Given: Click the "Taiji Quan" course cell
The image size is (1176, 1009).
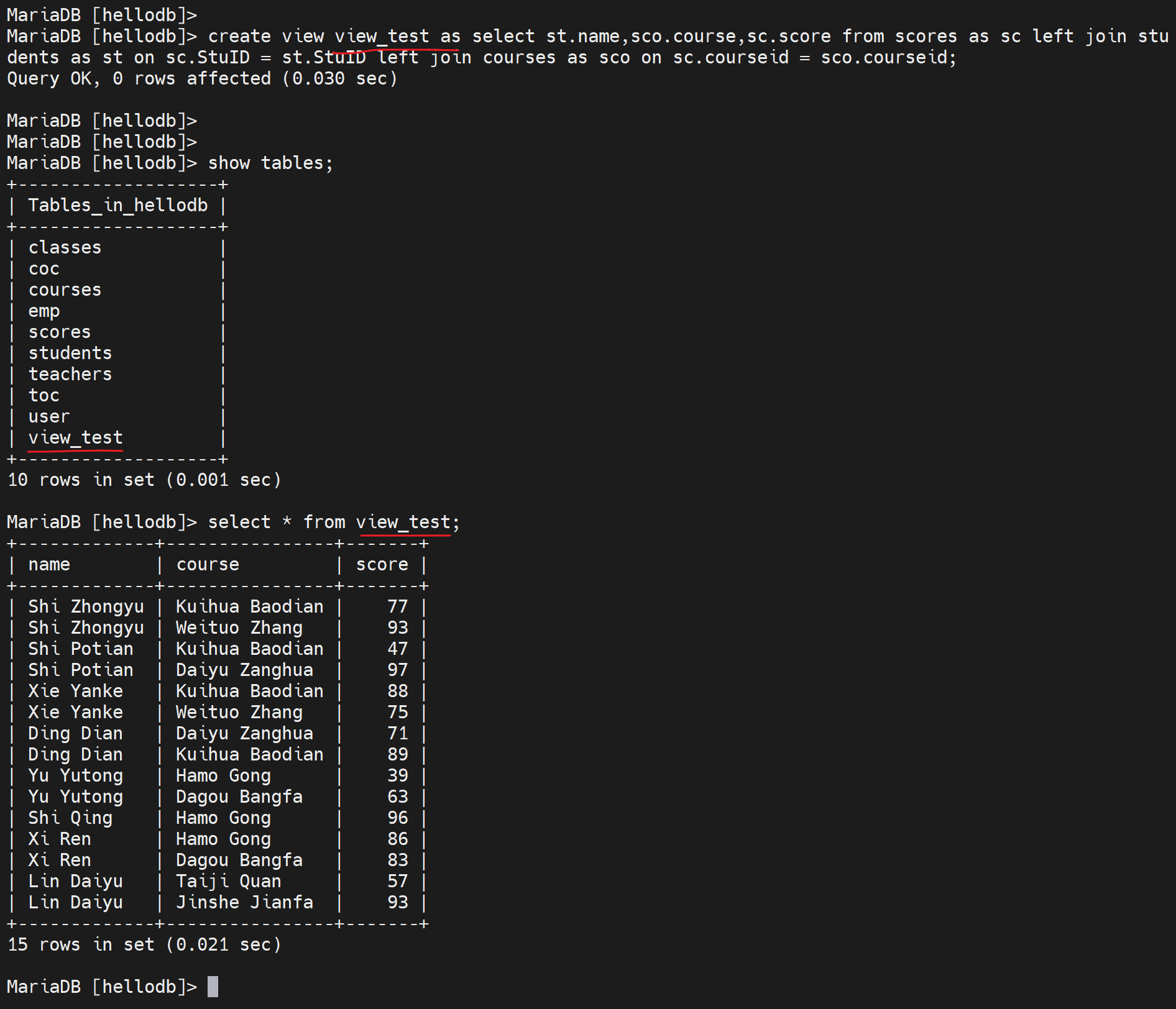Looking at the screenshot, I should pyautogui.click(x=228, y=882).
